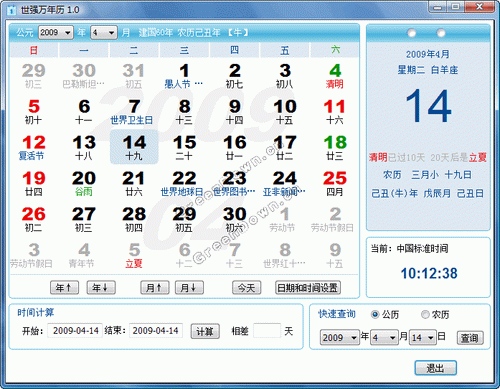
Task: Click 当前: 中国标准时间 label
Action: click(x=409, y=249)
